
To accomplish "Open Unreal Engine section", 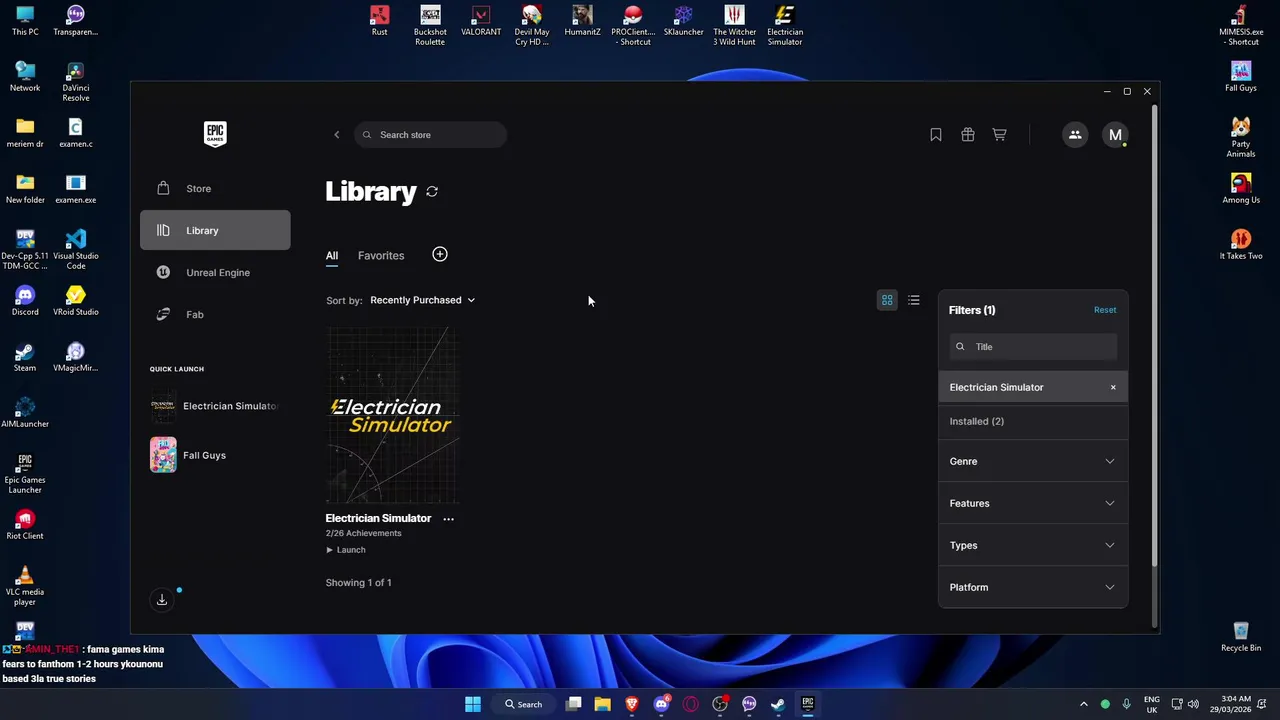I will click(x=215, y=272).
